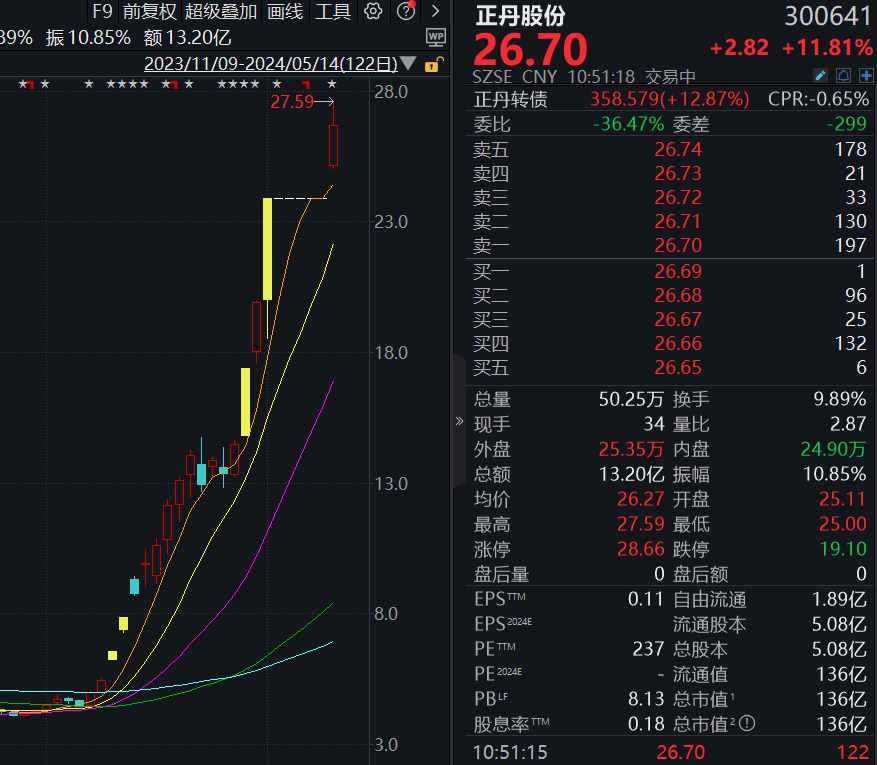Expand more toolbar options with the right chevron
Image resolution: width=877 pixels, height=765 pixels.
[435, 11]
